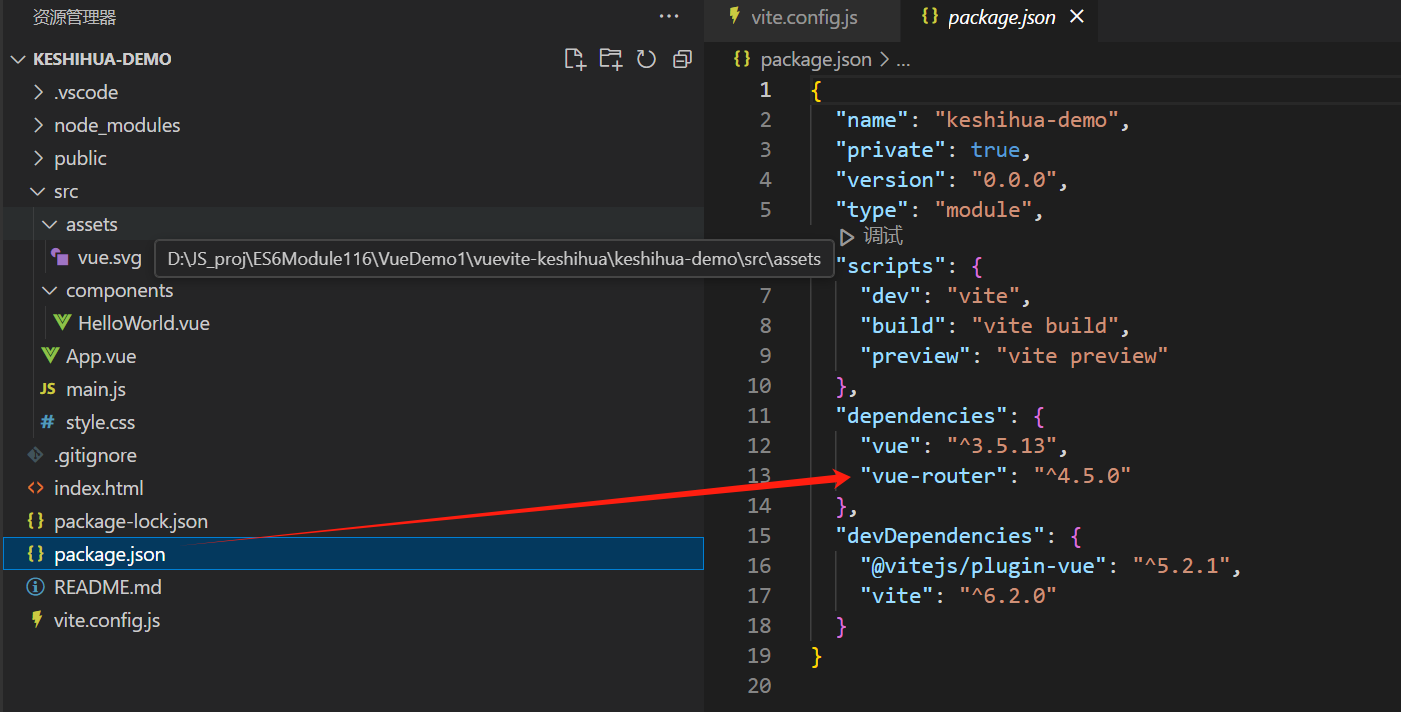Screen dimensions: 1401x712
Task: Click the "keshihua-demo" name value
Action: (1027, 120)
